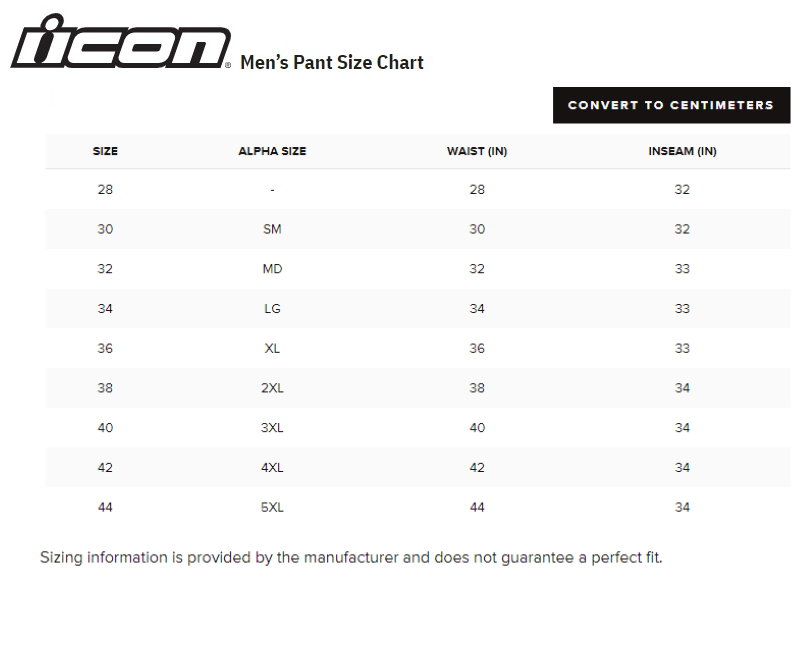The height and width of the screenshot is (650, 800).
Task: Select the ALPHA SIZE column header
Action: coord(272,152)
